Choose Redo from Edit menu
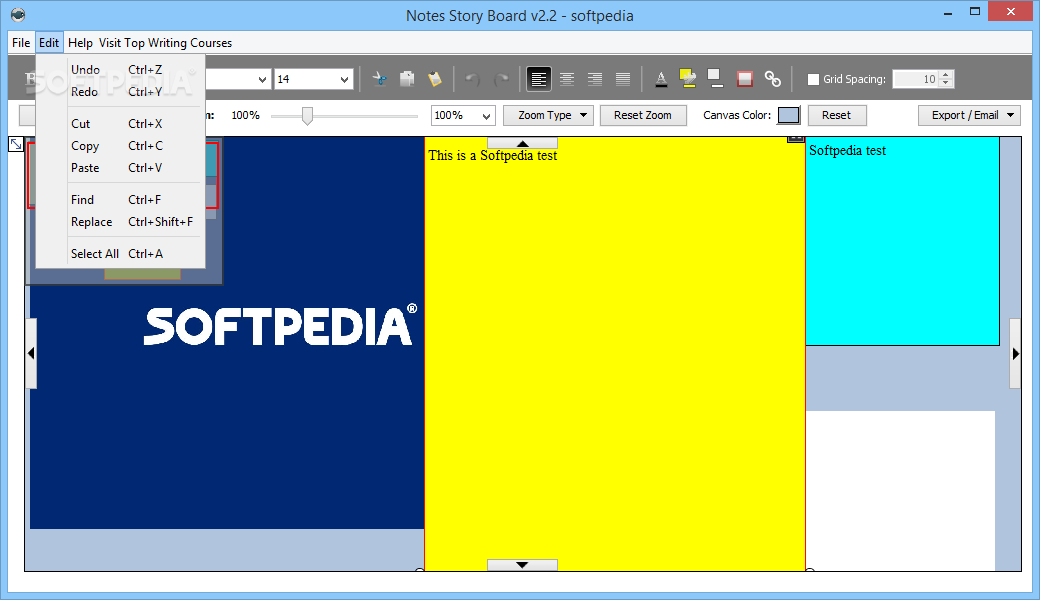 [120, 91]
